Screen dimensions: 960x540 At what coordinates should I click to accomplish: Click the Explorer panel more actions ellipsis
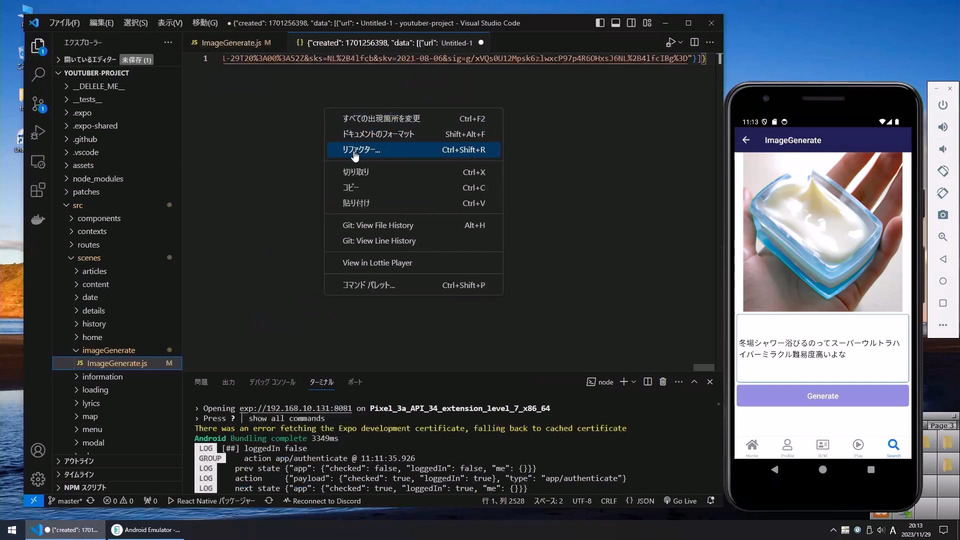coord(168,42)
